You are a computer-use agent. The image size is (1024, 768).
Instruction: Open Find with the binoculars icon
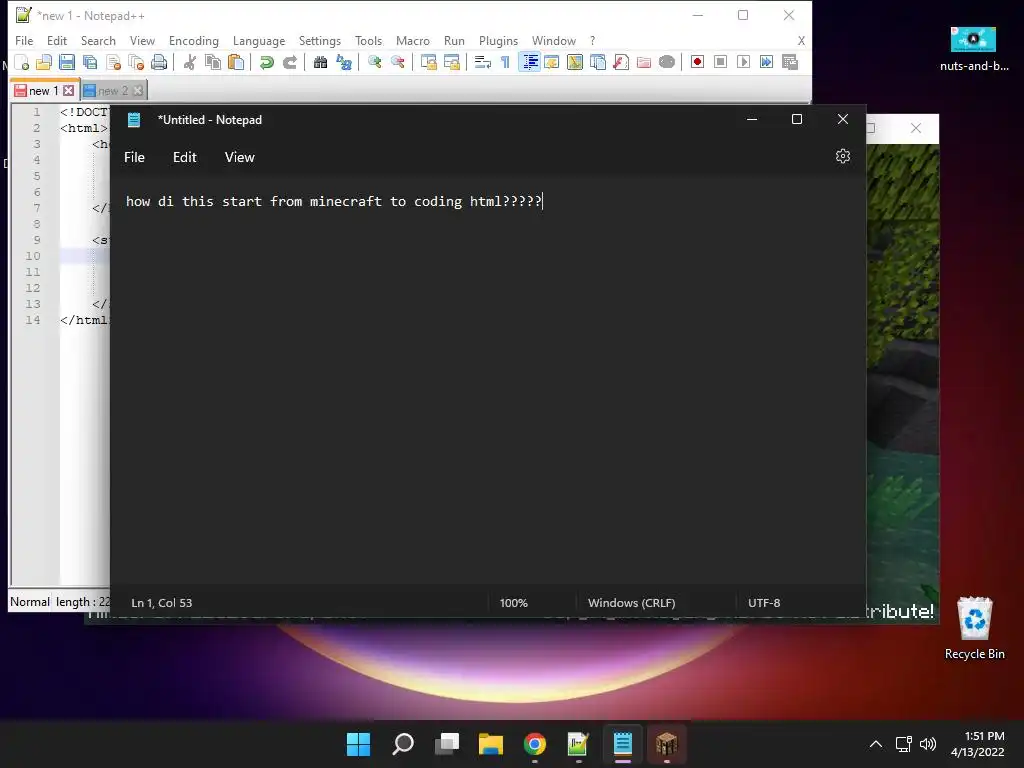tap(320, 62)
